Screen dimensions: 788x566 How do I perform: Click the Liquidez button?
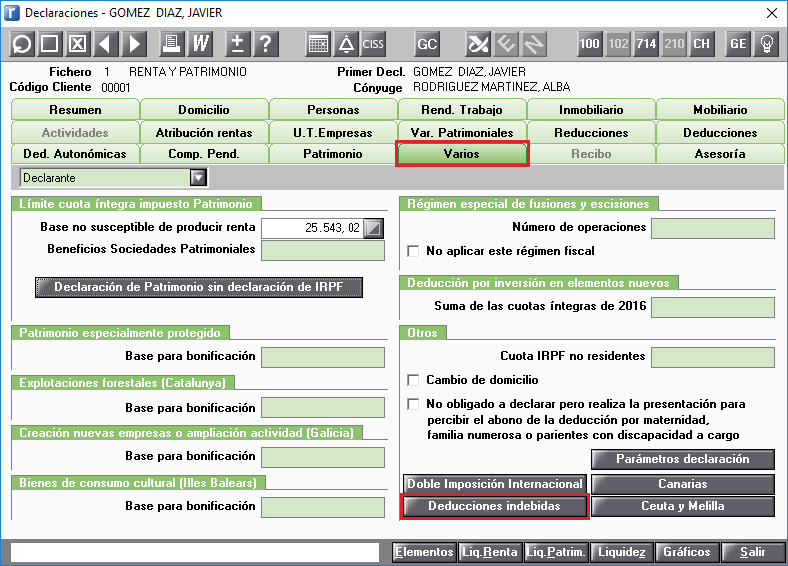[622, 552]
